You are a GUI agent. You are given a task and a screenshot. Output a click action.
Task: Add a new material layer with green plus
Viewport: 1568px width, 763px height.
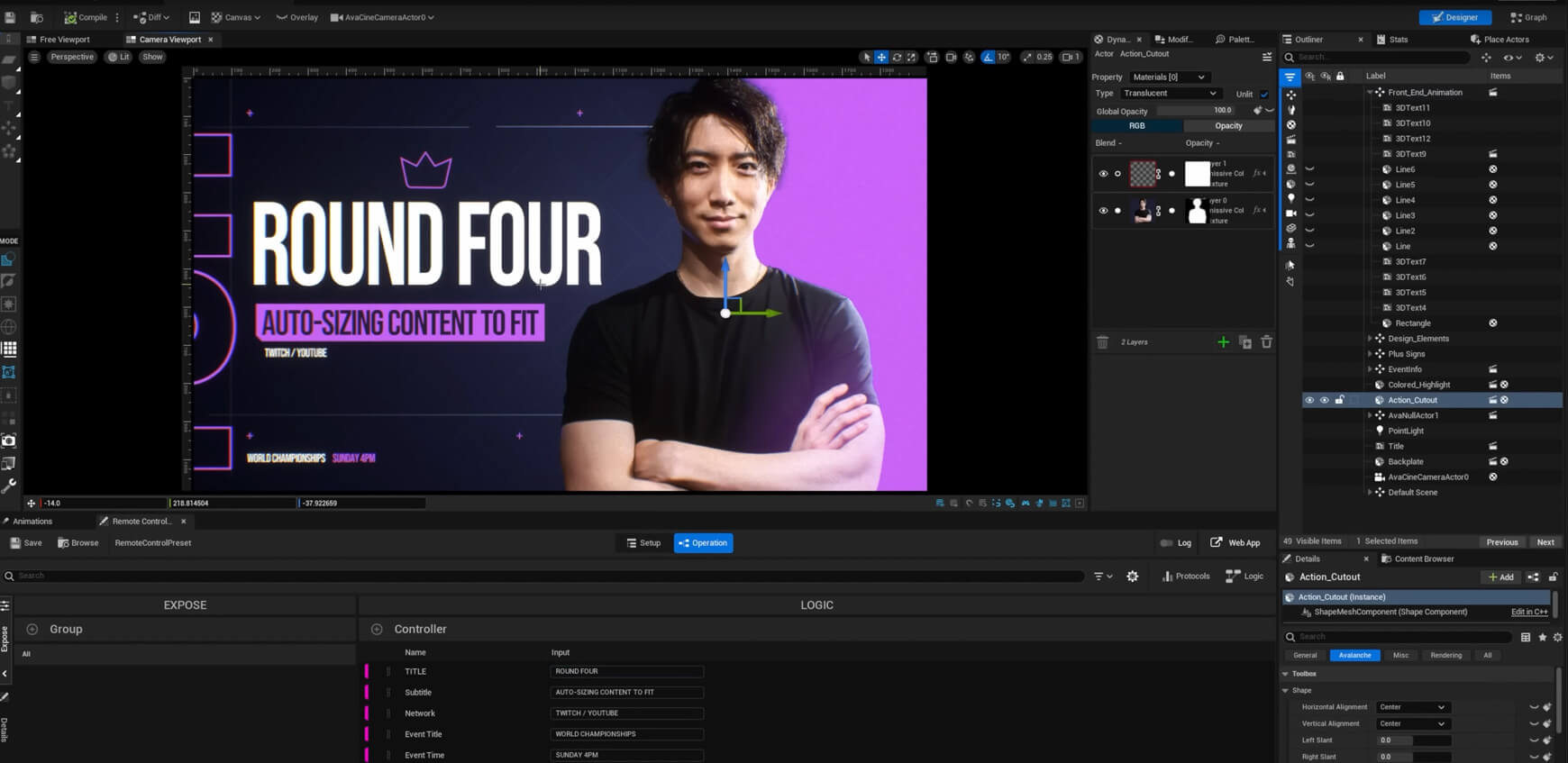(1223, 342)
